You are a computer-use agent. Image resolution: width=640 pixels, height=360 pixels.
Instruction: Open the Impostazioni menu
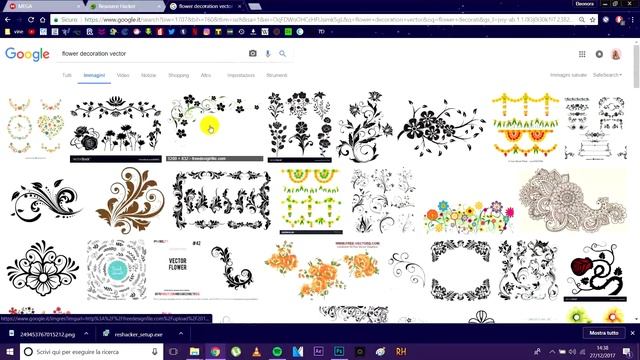241,75
